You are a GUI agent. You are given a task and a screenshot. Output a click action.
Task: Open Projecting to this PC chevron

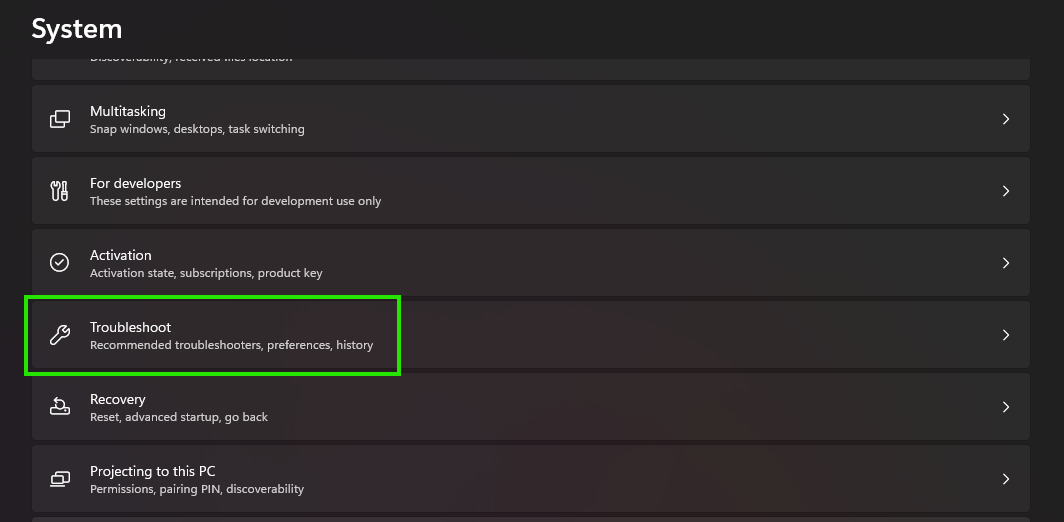[1006, 479]
